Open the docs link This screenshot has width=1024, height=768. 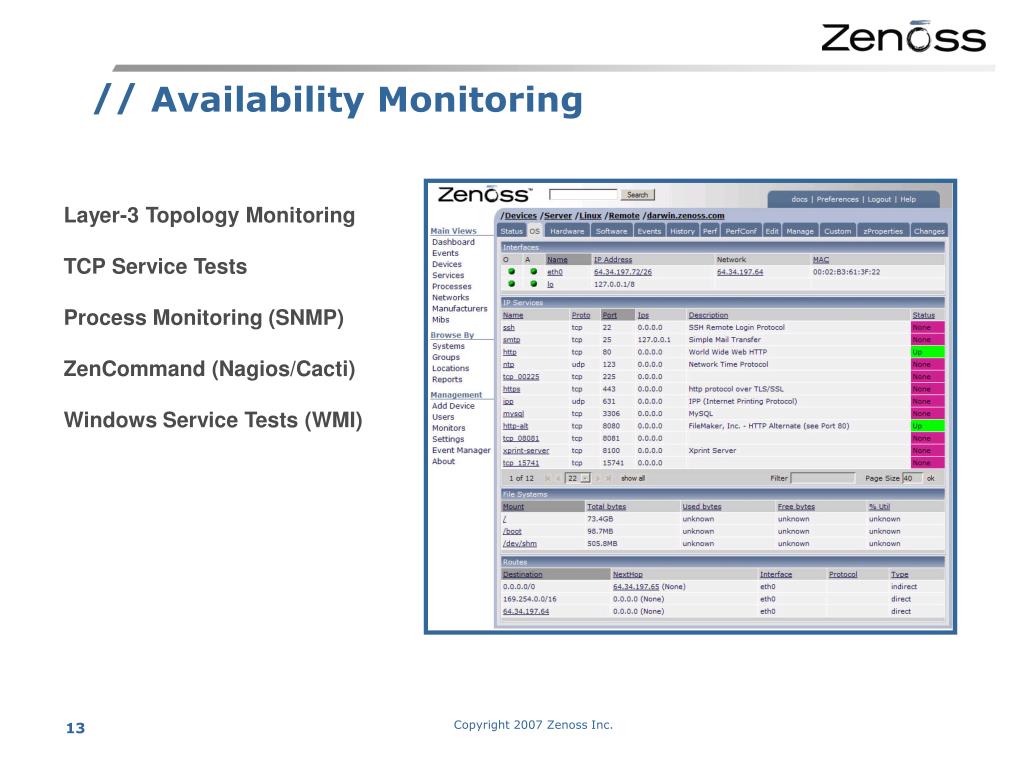coord(799,199)
